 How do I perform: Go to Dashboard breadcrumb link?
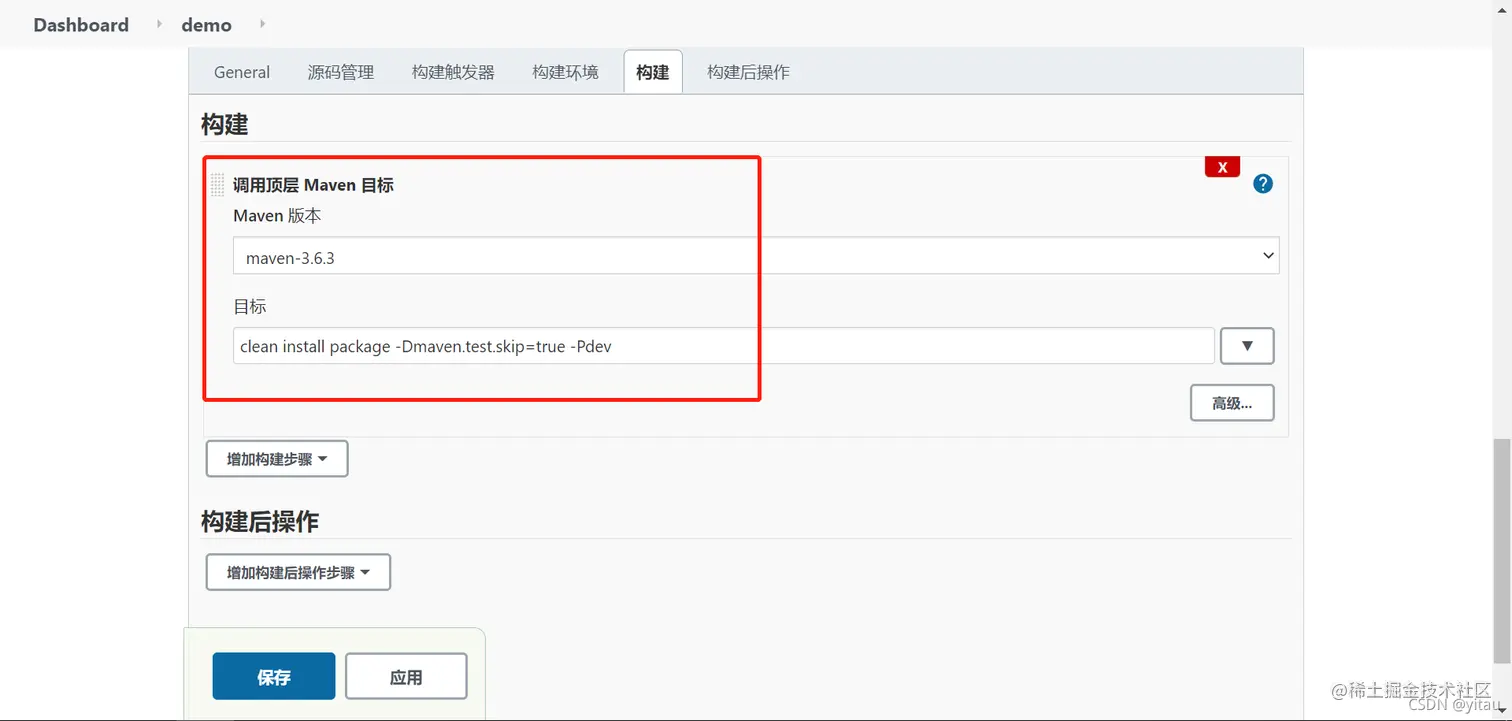[81, 25]
